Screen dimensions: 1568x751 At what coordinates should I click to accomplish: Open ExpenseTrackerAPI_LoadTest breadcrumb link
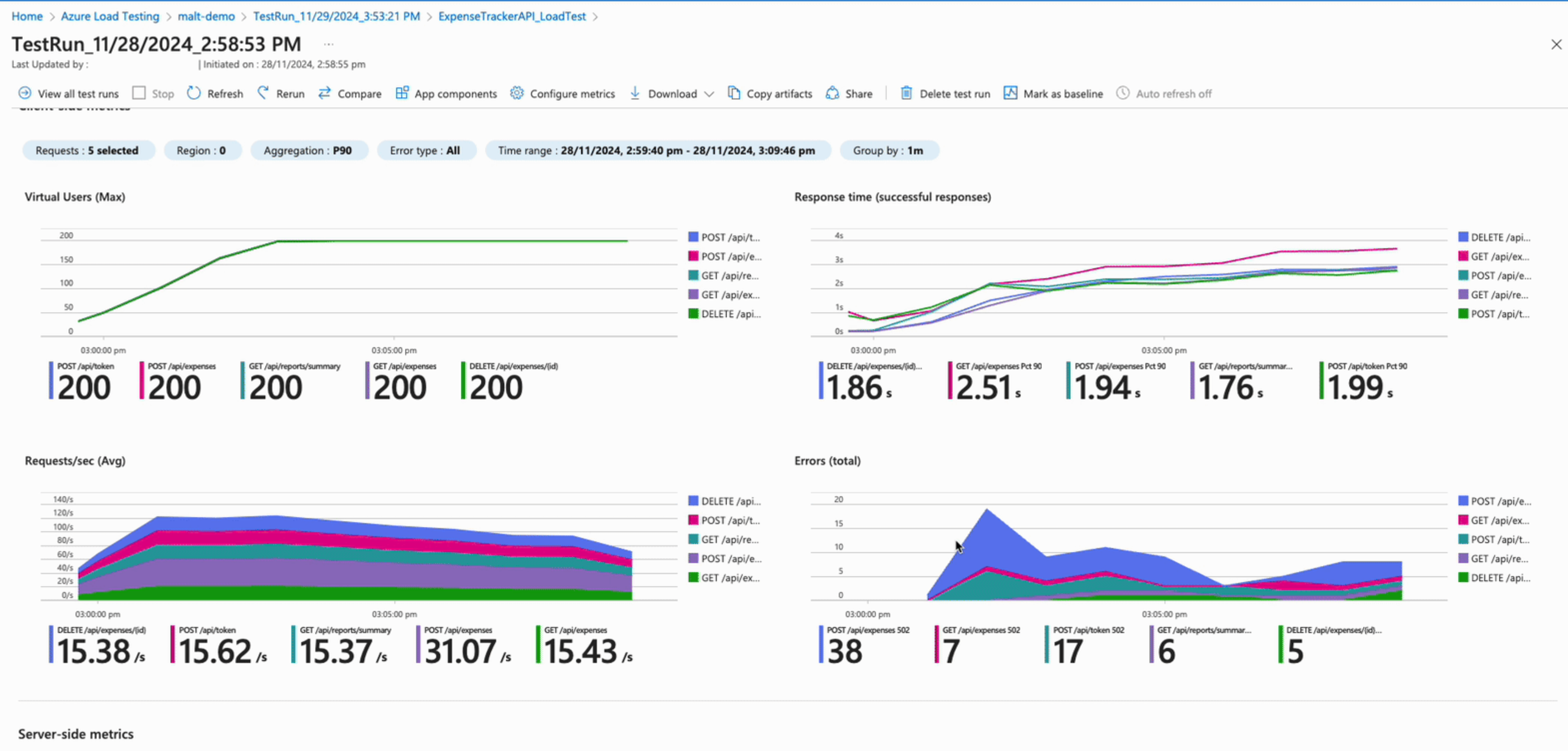(511, 17)
